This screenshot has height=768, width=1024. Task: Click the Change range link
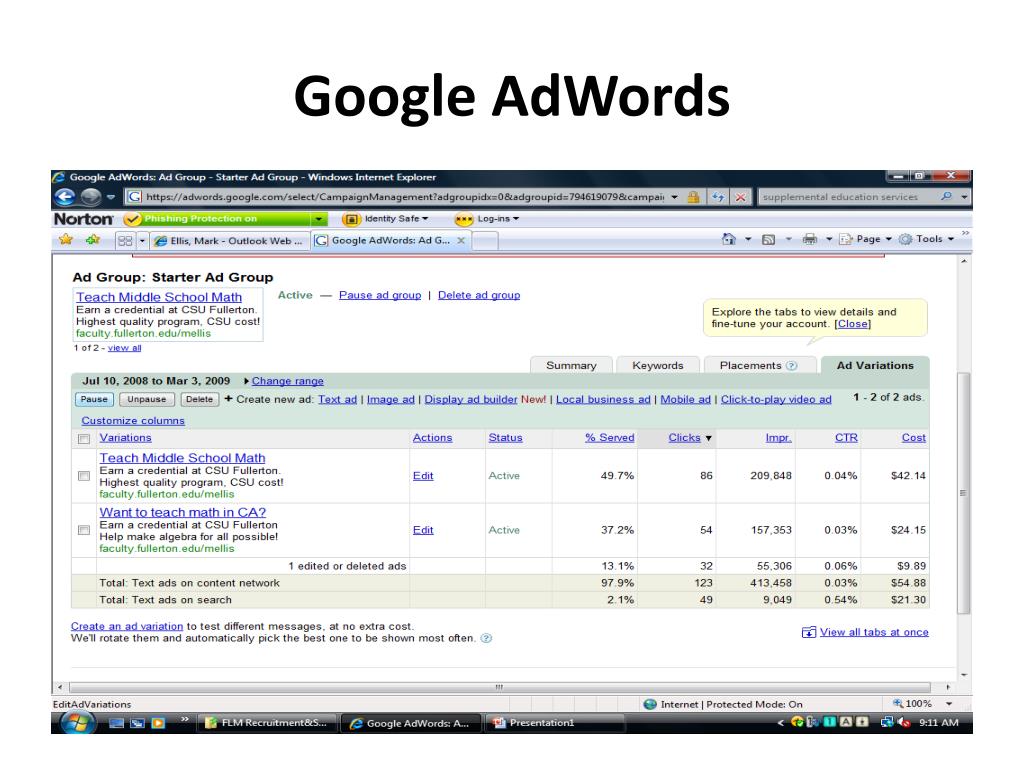(287, 381)
